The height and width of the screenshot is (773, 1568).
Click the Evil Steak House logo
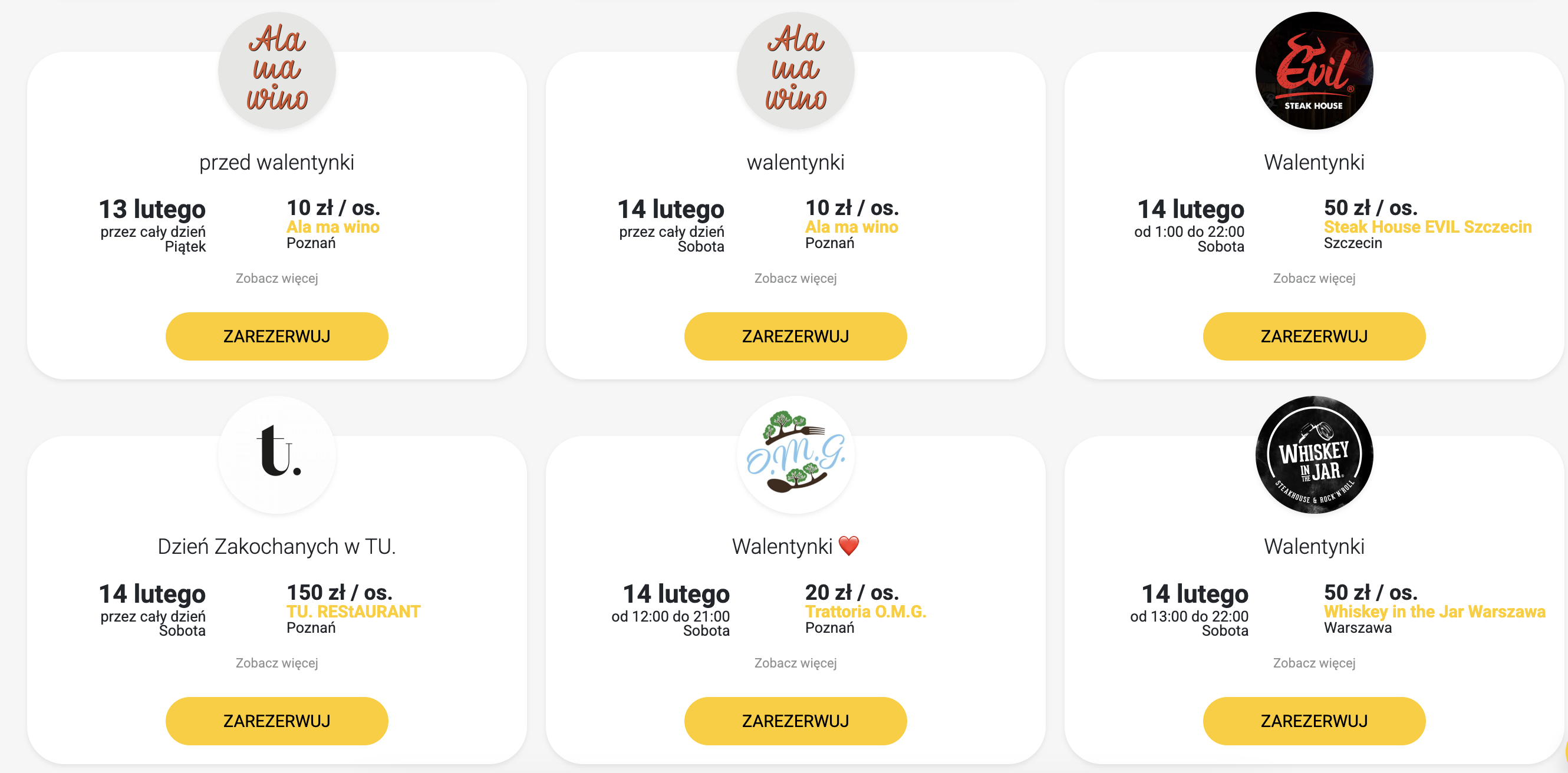click(1313, 70)
